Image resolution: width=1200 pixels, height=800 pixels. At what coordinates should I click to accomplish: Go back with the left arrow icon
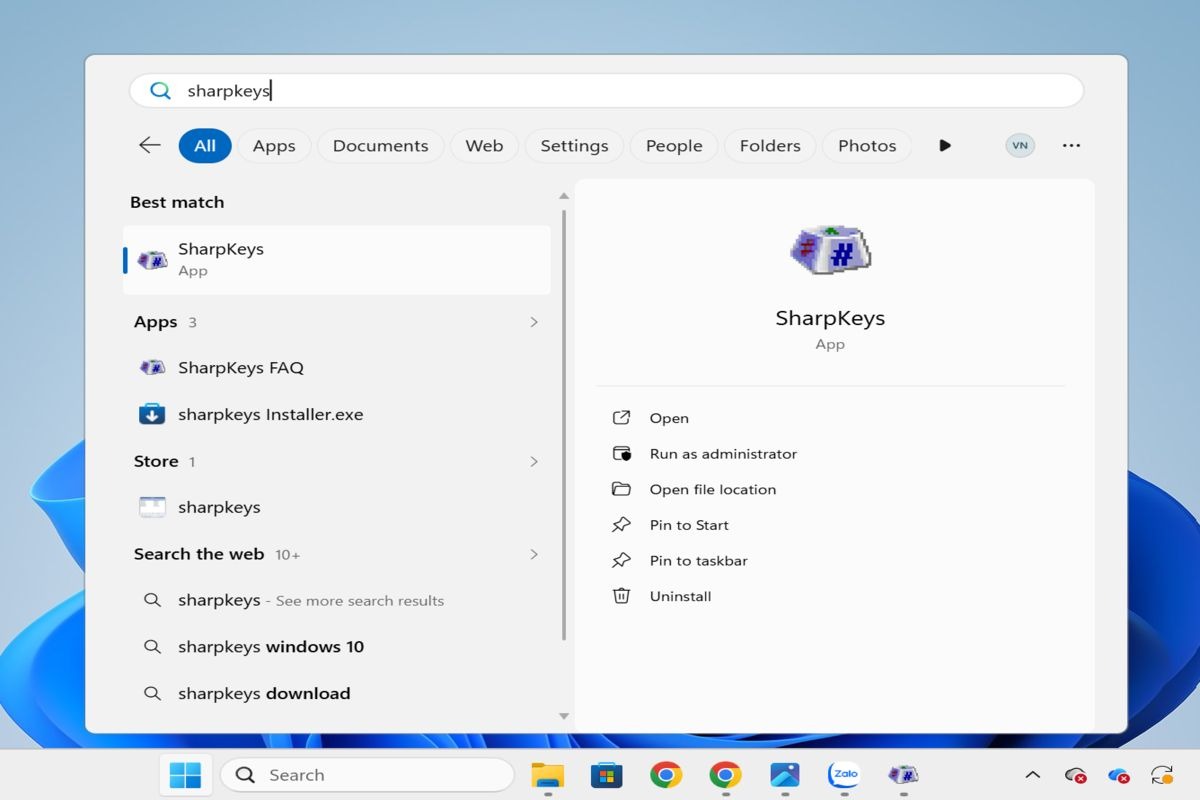point(150,145)
